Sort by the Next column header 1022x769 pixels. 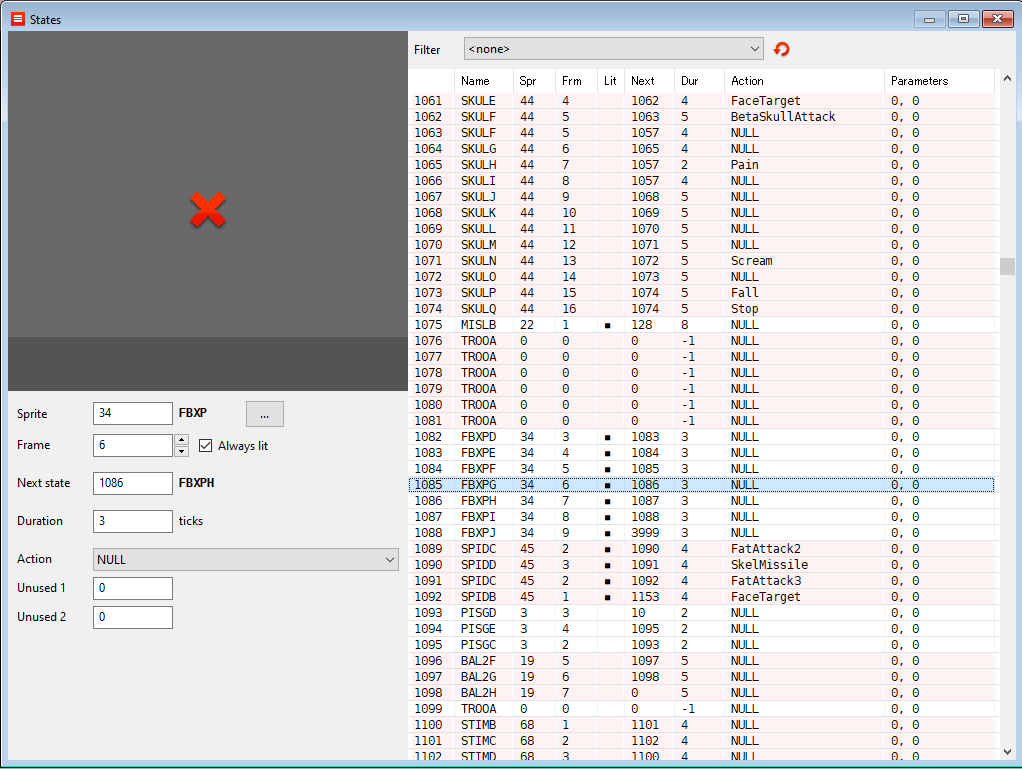tap(649, 81)
